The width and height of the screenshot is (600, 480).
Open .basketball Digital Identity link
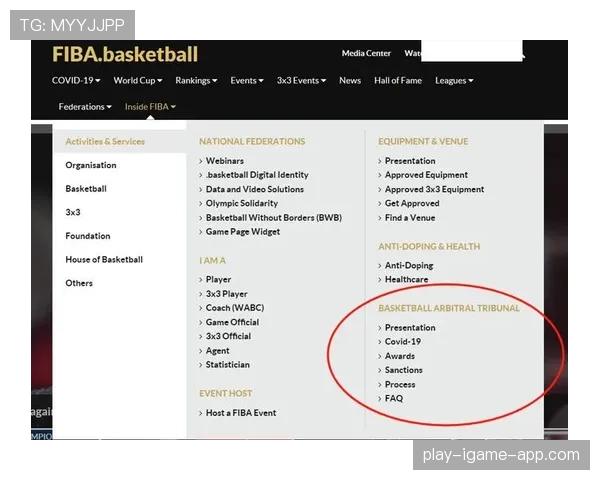click(x=257, y=175)
